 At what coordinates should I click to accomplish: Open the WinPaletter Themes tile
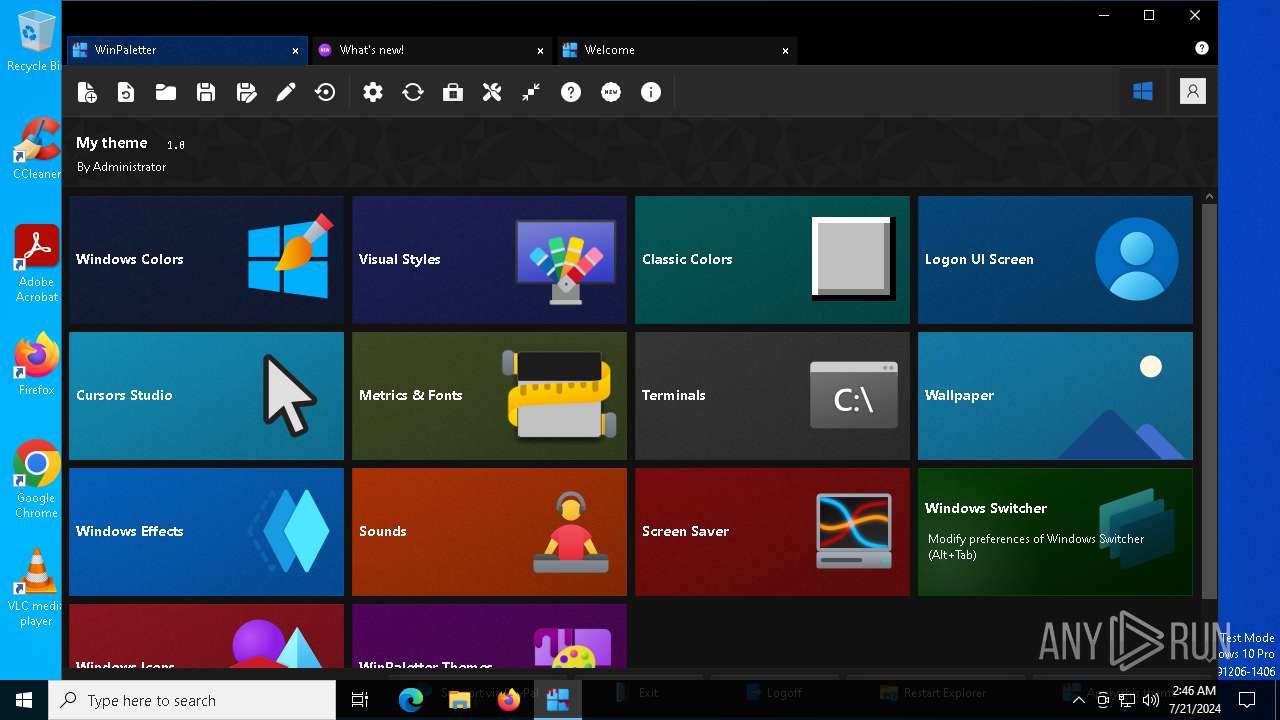click(489, 636)
